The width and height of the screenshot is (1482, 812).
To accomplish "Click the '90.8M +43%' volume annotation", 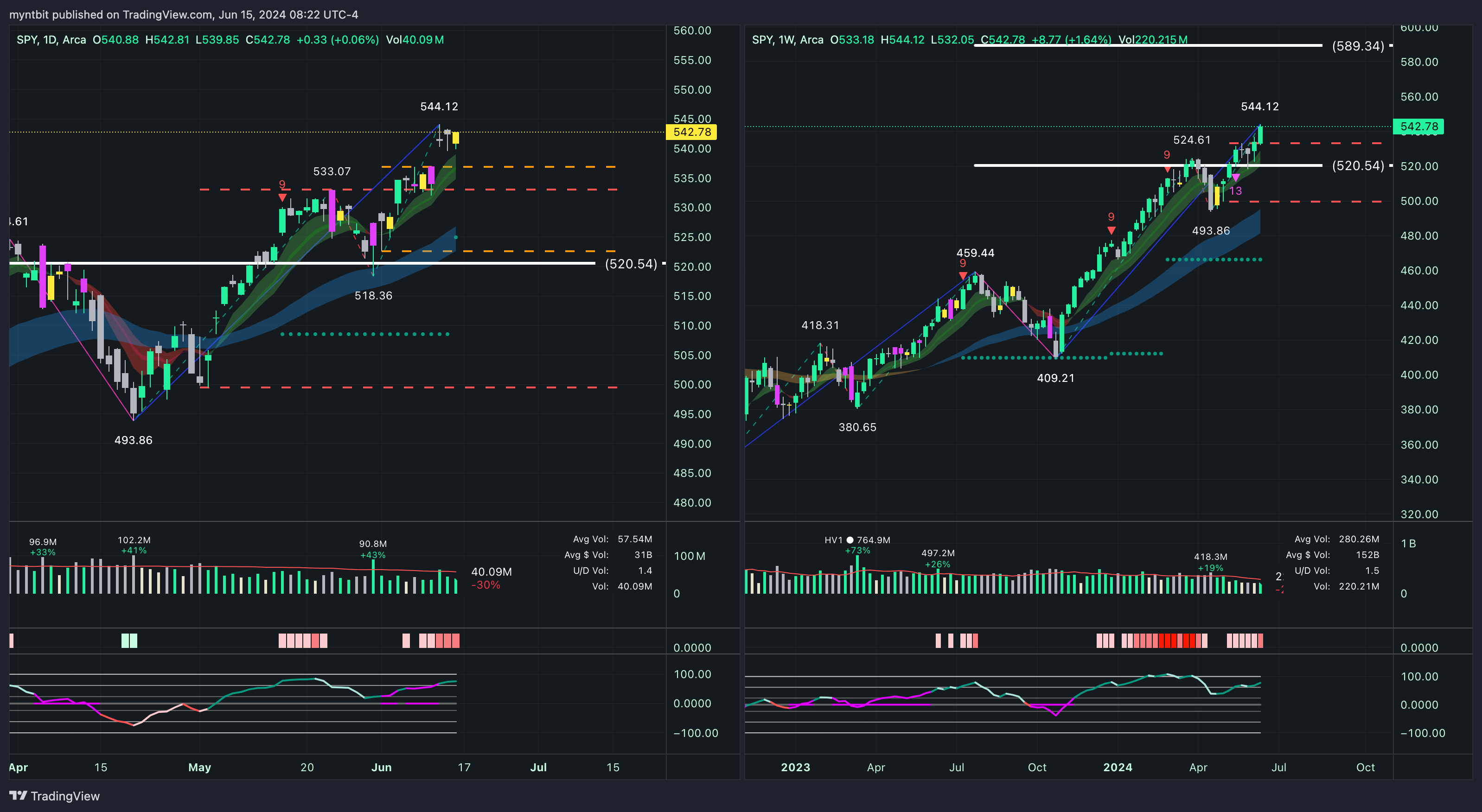I will (373, 549).
